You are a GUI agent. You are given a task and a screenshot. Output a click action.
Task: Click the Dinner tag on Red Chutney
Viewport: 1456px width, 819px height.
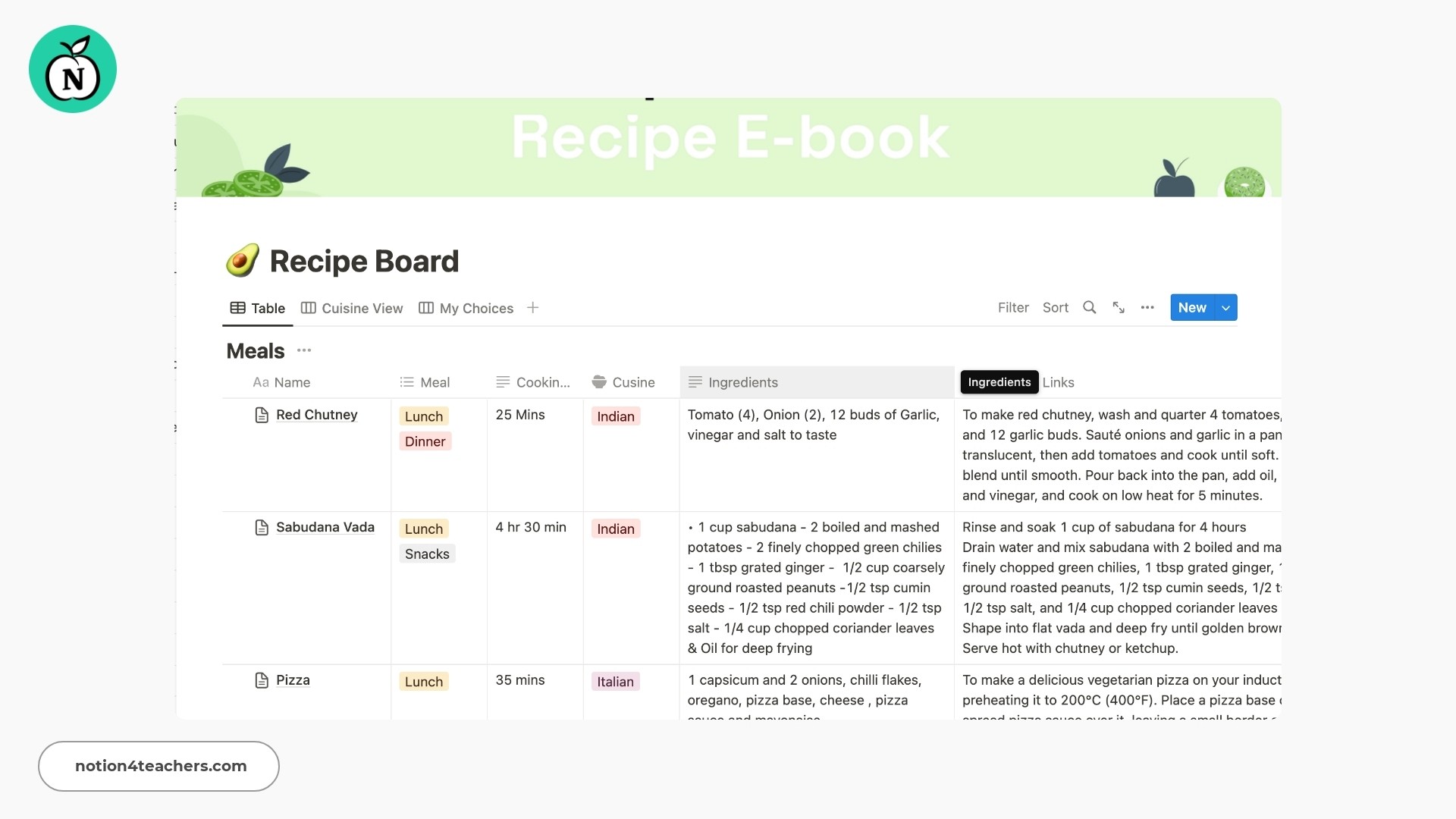click(x=425, y=441)
